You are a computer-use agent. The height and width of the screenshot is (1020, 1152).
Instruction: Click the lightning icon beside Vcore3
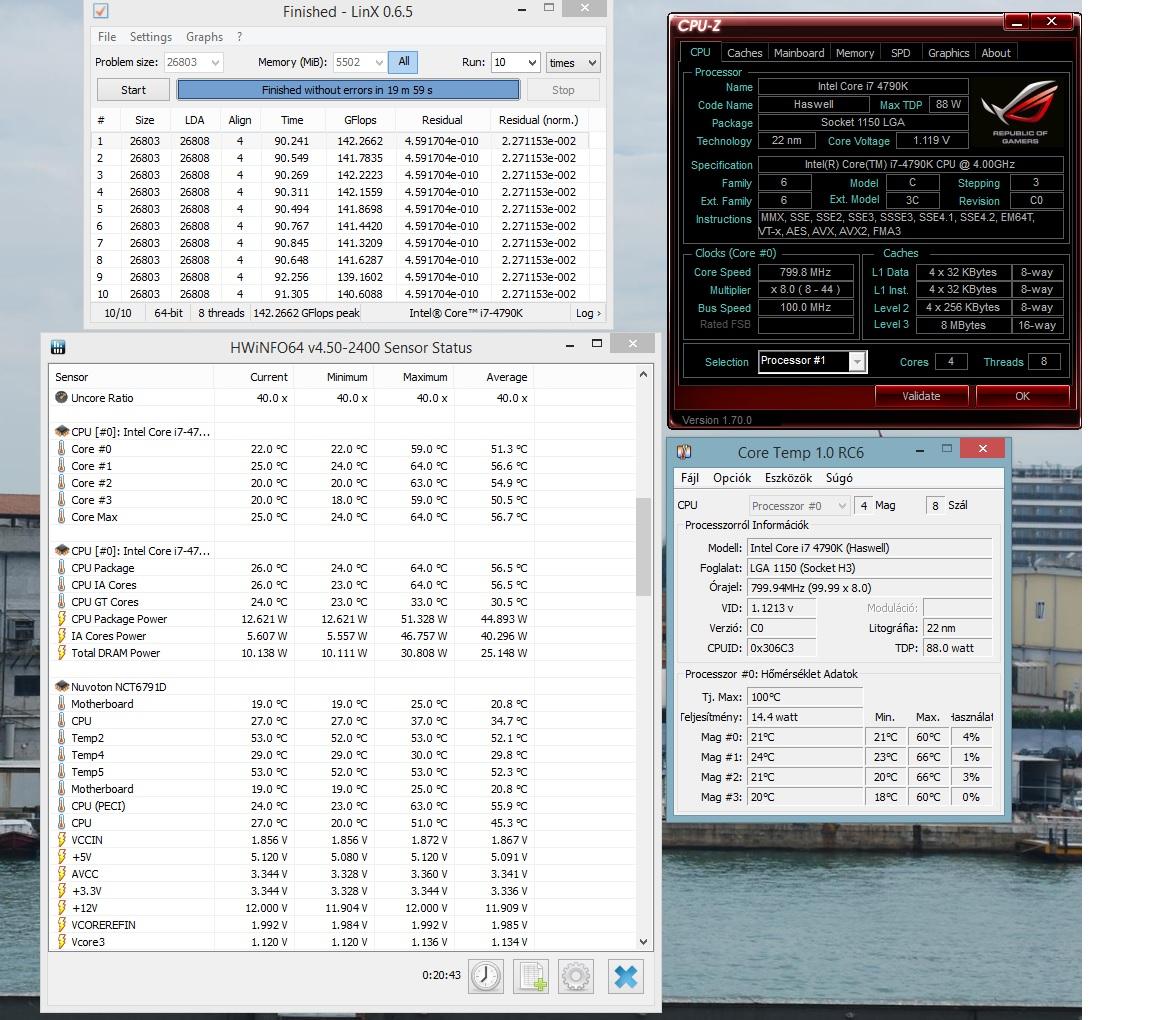tap(62, 941)
